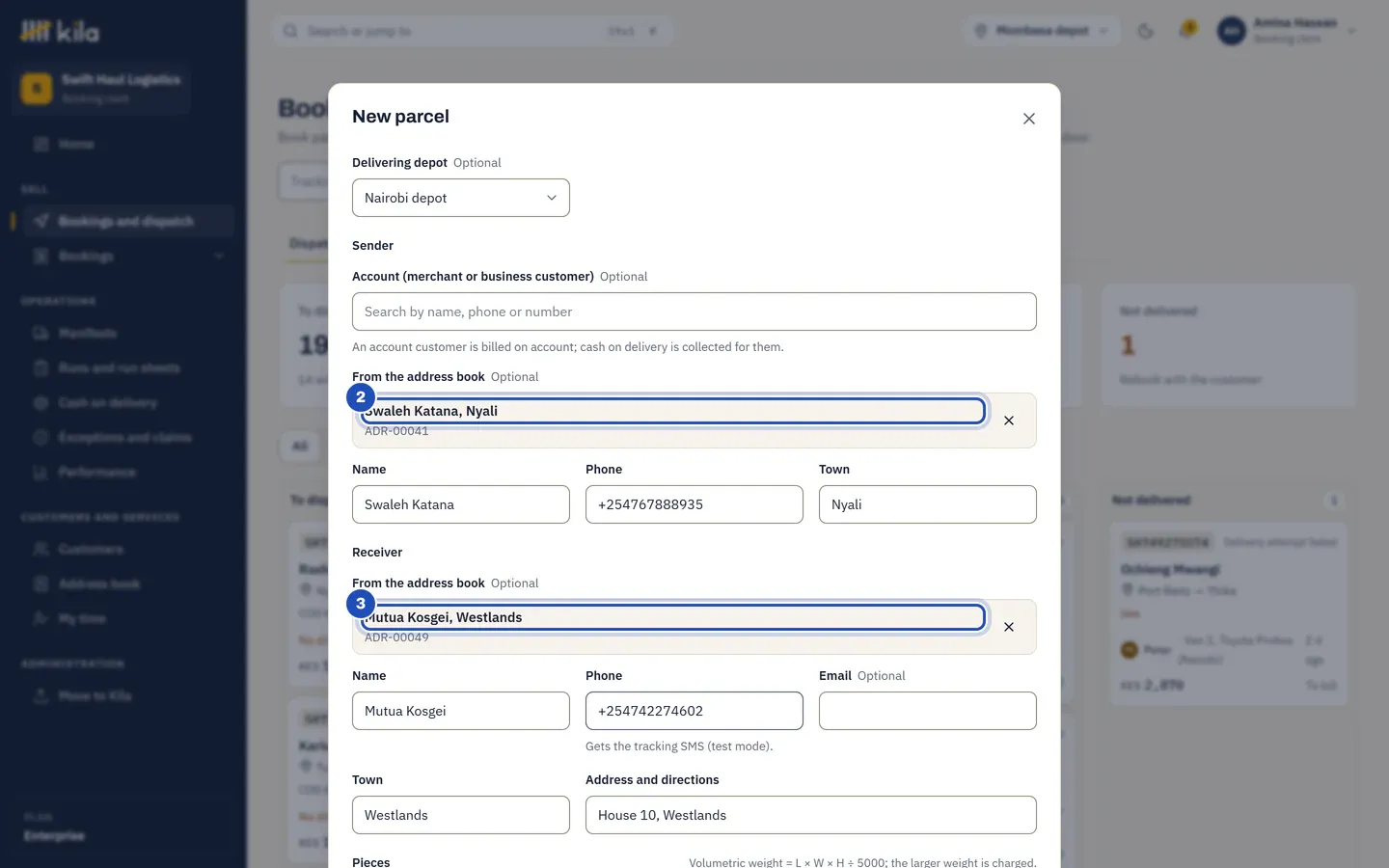
Task: Open Swift Haul Logistics workspace switcher
Action: pyautogui.click(x=101, y=88)
